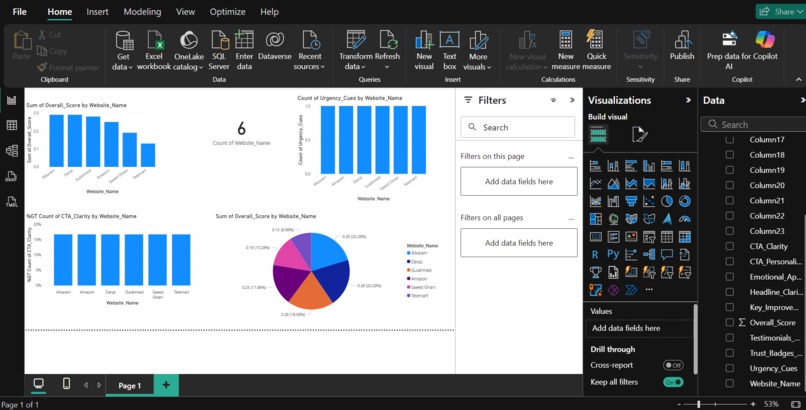Switch to the Insert ribbon tab
Image resolution: width=806 pixels, height=410 pixels.
(97, 12)
